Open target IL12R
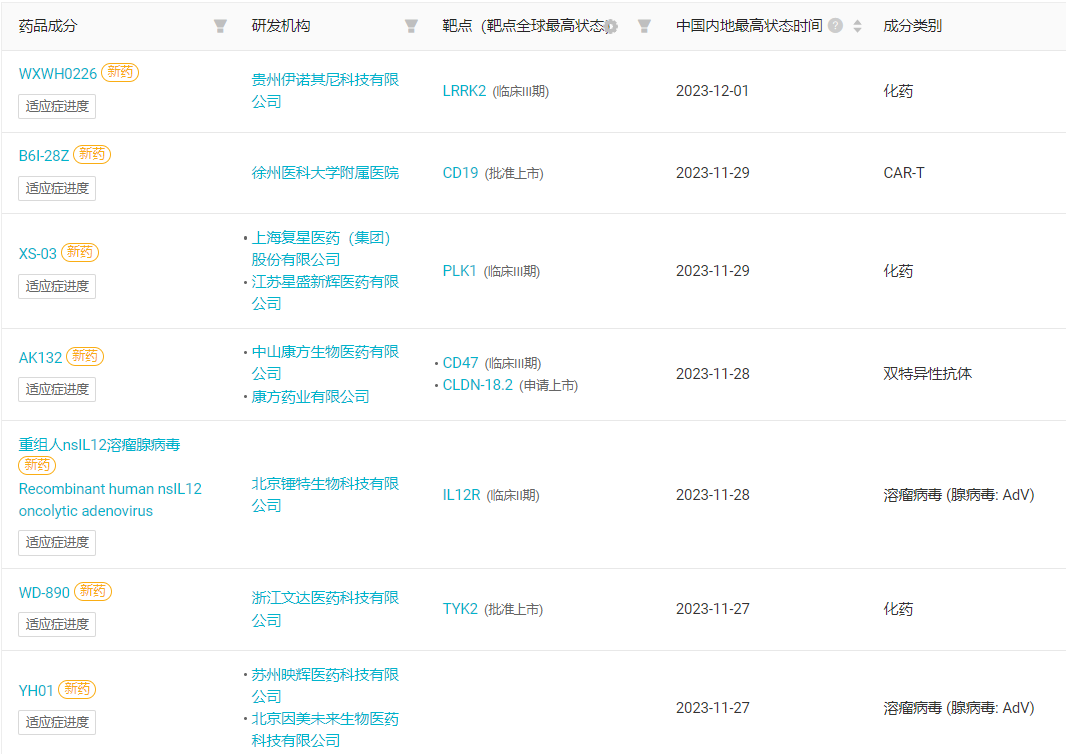Image resolution: width=1066 pixels, height=754 pixels. point(462,495)
